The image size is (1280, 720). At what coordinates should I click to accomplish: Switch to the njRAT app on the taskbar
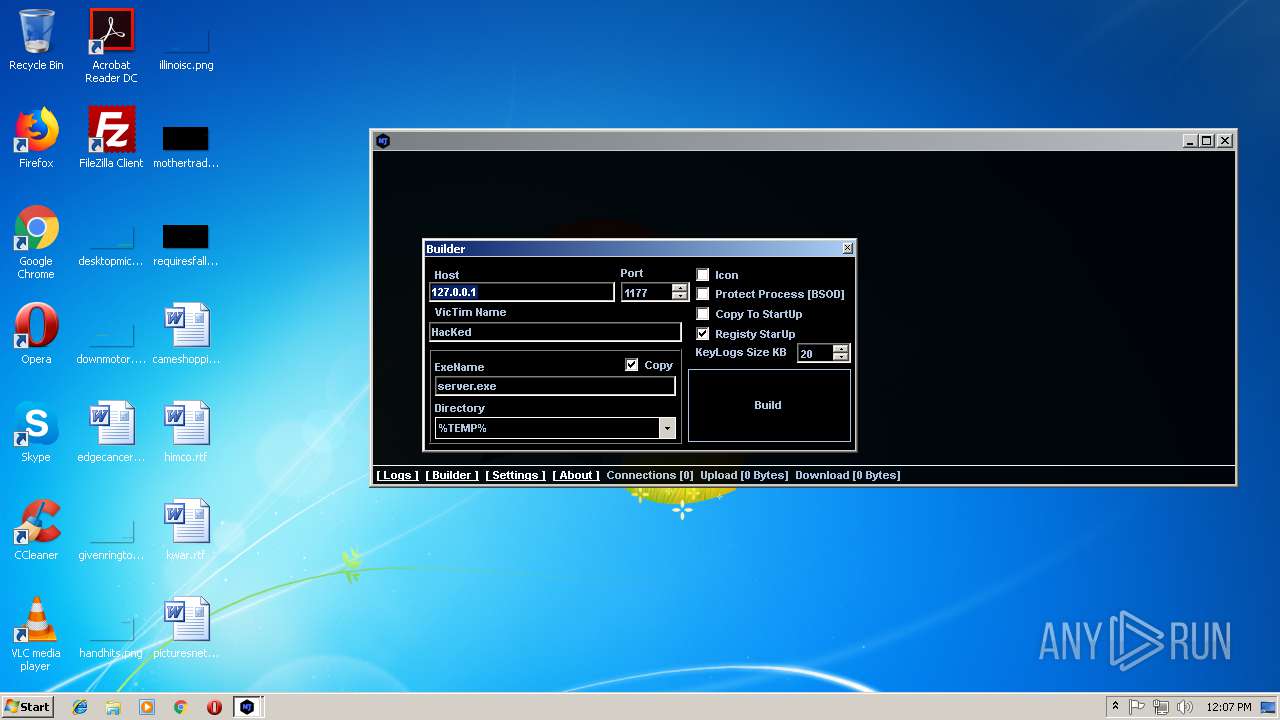click(247, 707)
